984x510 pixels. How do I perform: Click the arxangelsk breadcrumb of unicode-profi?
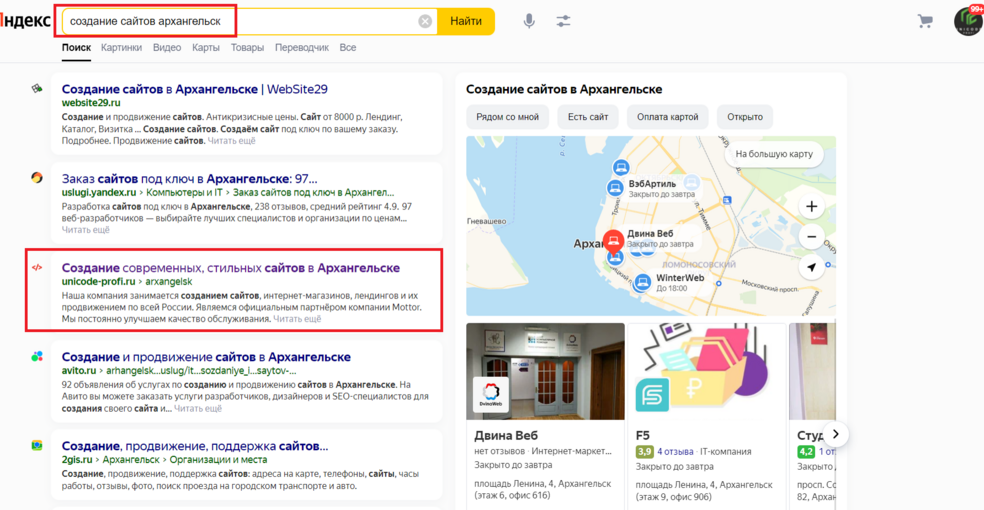[169, 282]
